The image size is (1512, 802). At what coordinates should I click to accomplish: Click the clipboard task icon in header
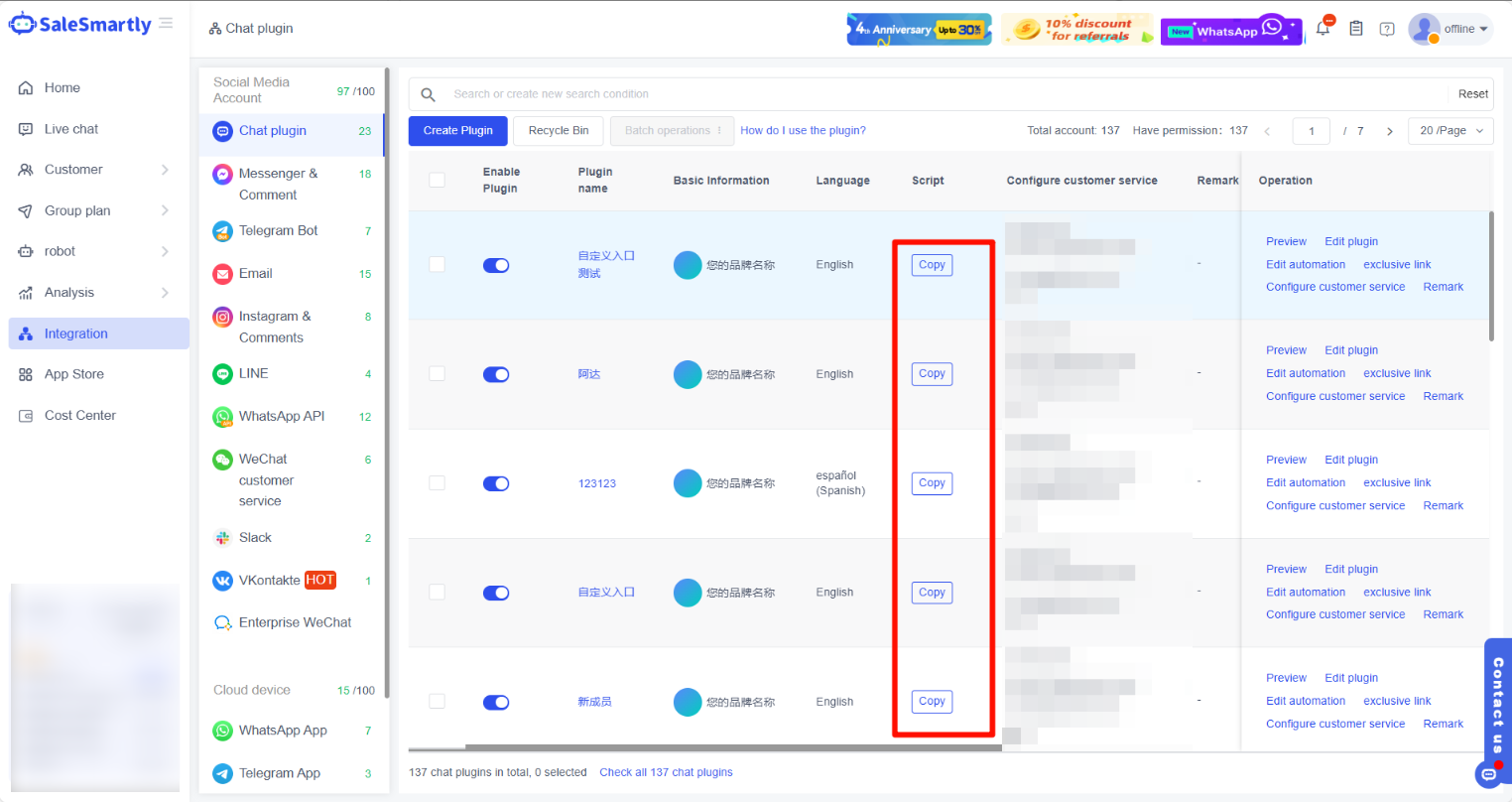pos(1355,29)
